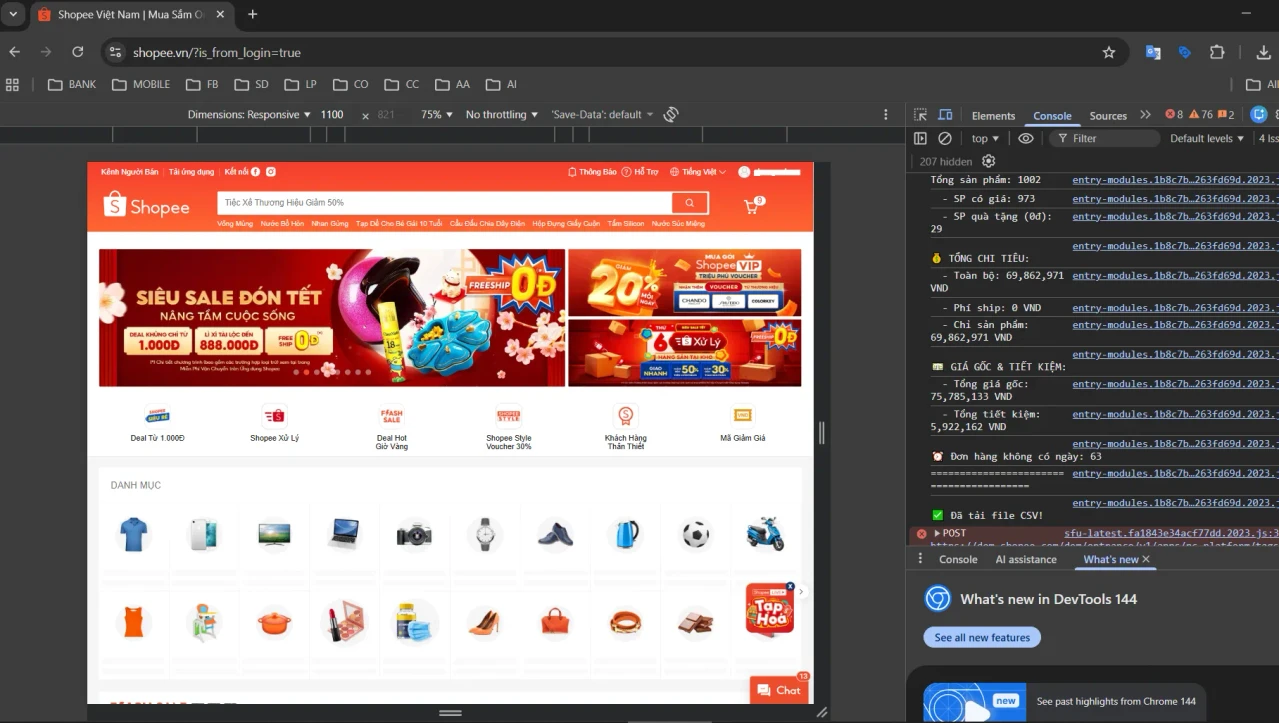Close the What's new drawer tab

1146,559
